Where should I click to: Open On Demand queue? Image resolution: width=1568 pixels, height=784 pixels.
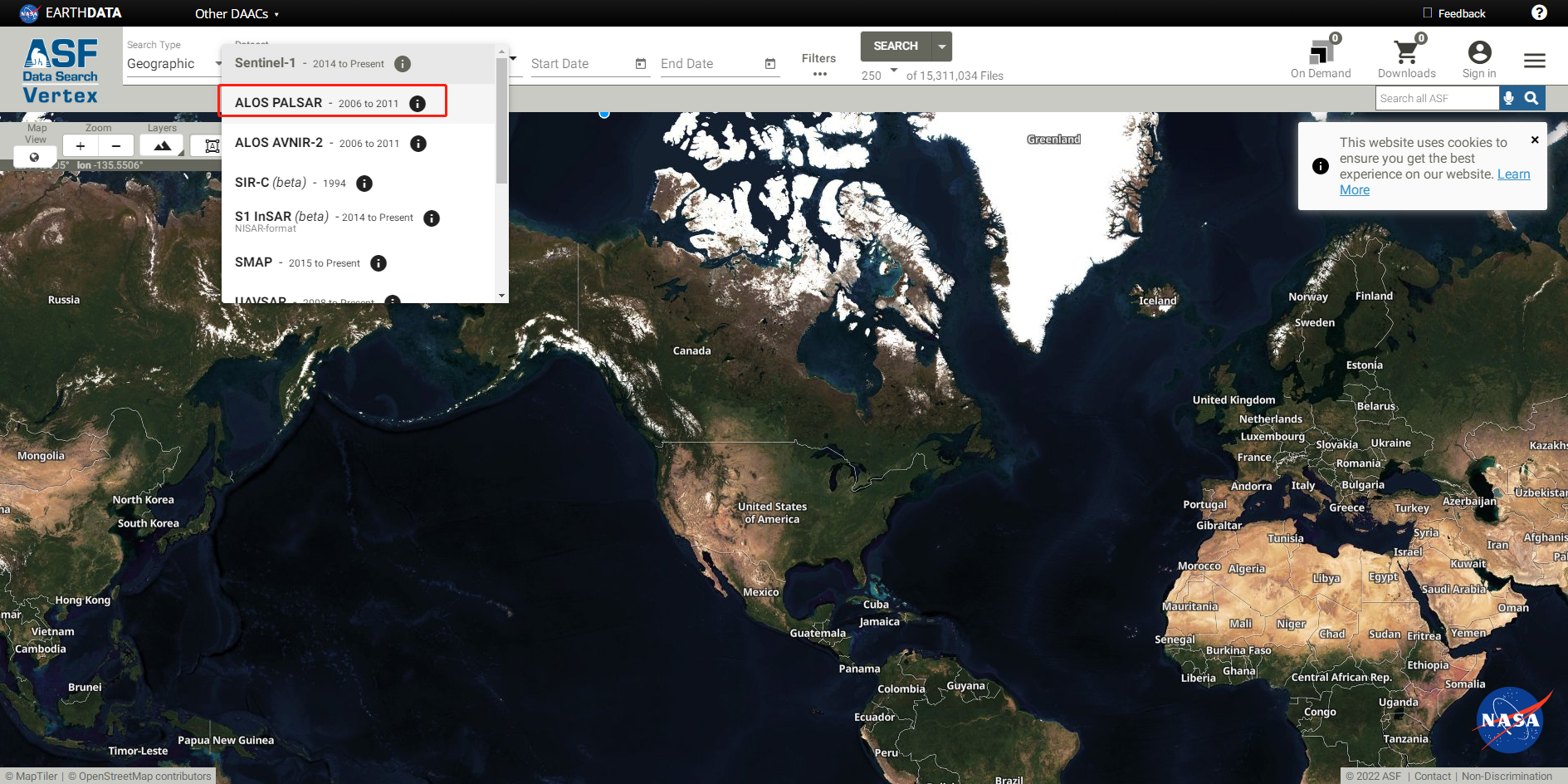pos(1321,58)
